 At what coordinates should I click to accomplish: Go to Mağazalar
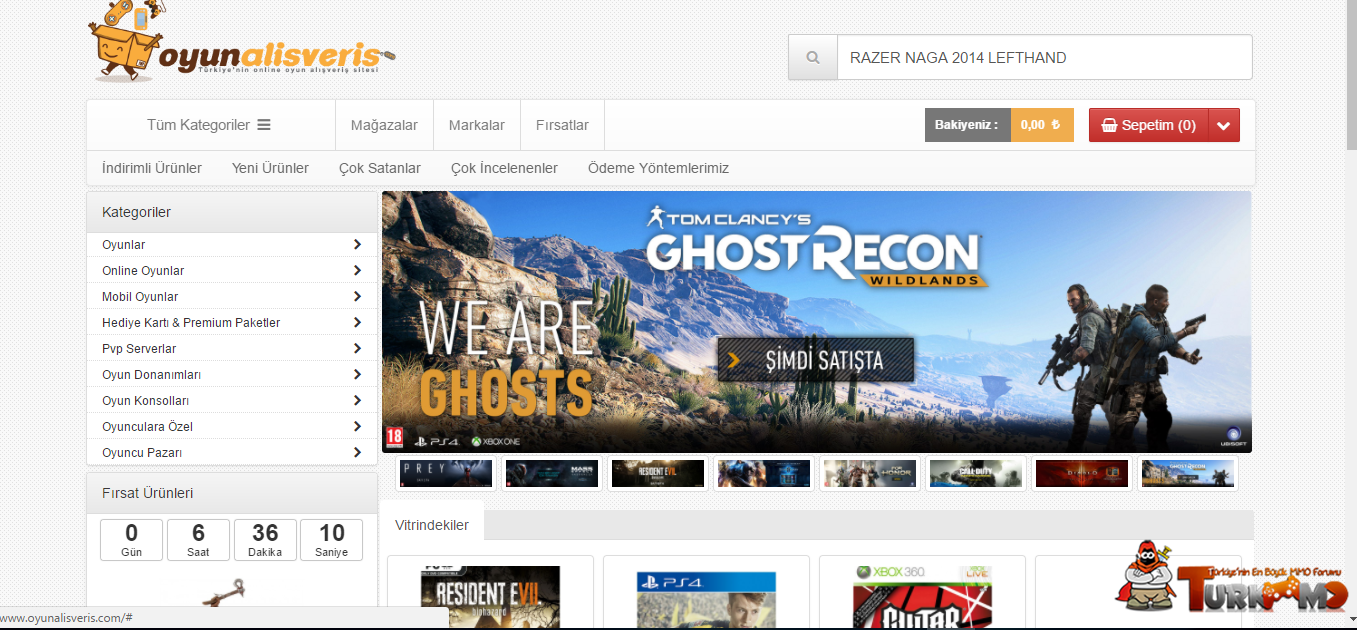pos(384,125)
